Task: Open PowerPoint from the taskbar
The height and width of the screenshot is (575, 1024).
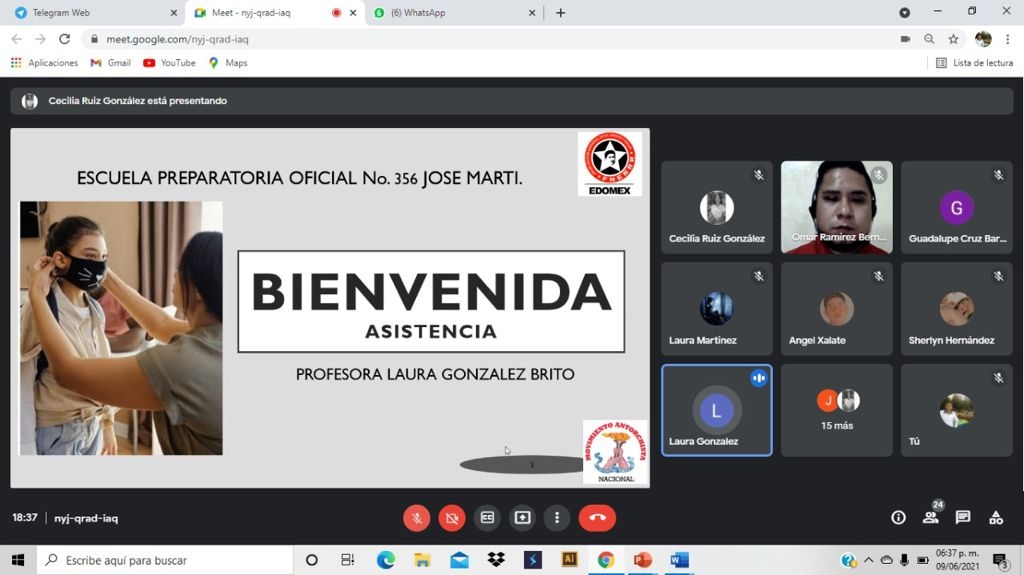Action: coord(643,560)
